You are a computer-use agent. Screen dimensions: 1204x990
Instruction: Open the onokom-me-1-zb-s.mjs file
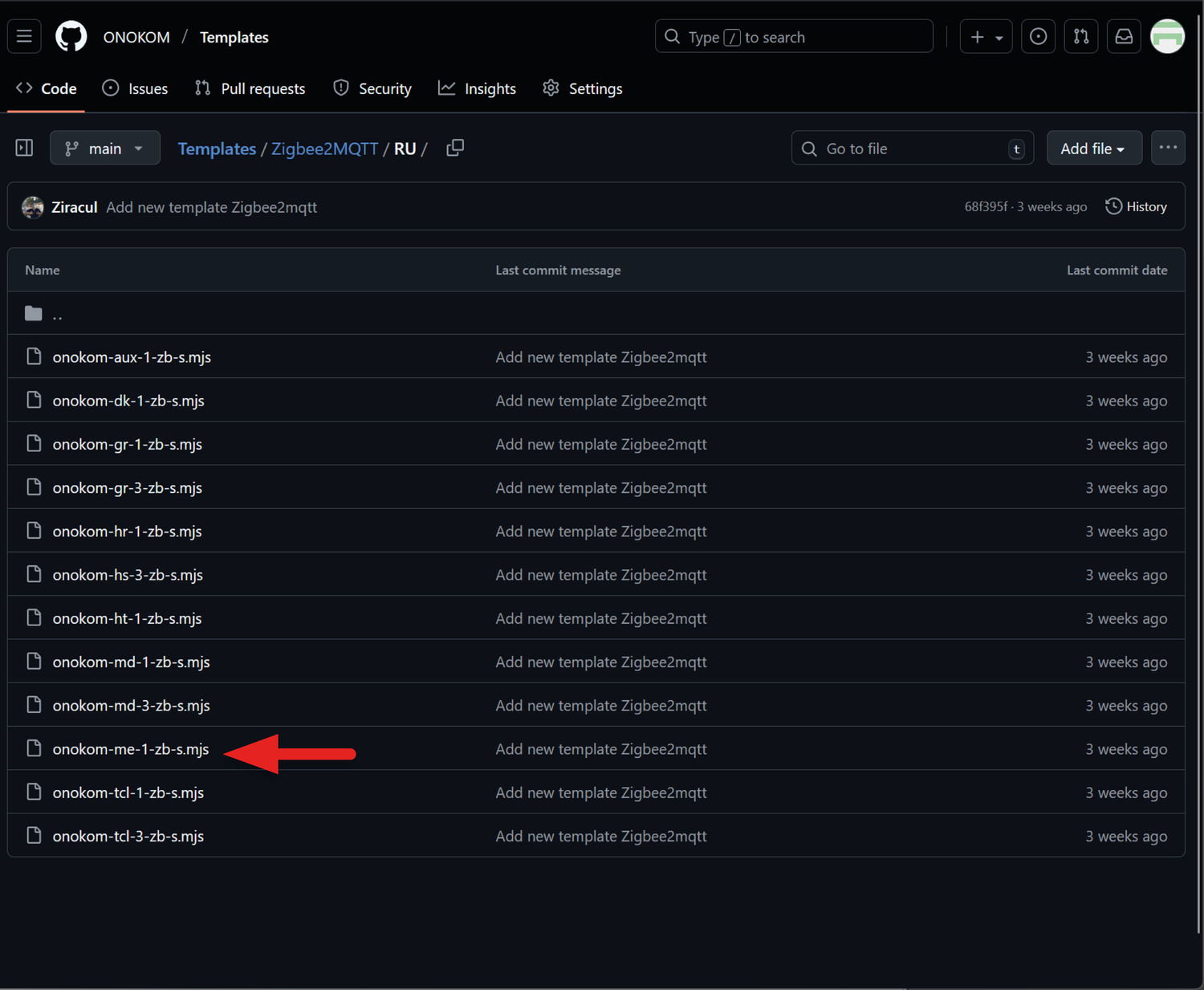(x=131, y=749)
